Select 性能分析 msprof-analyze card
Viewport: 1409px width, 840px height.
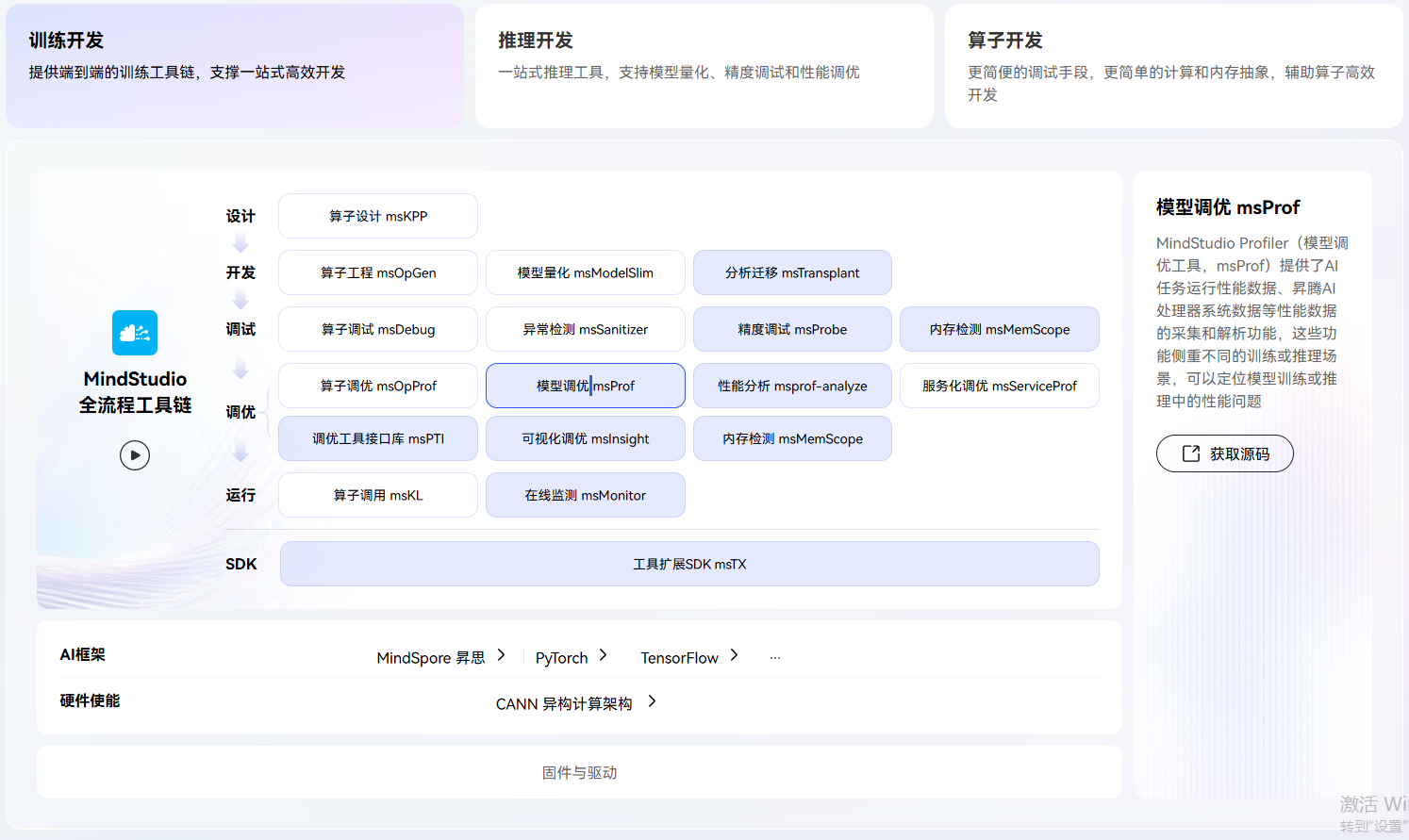click(792, 386)
